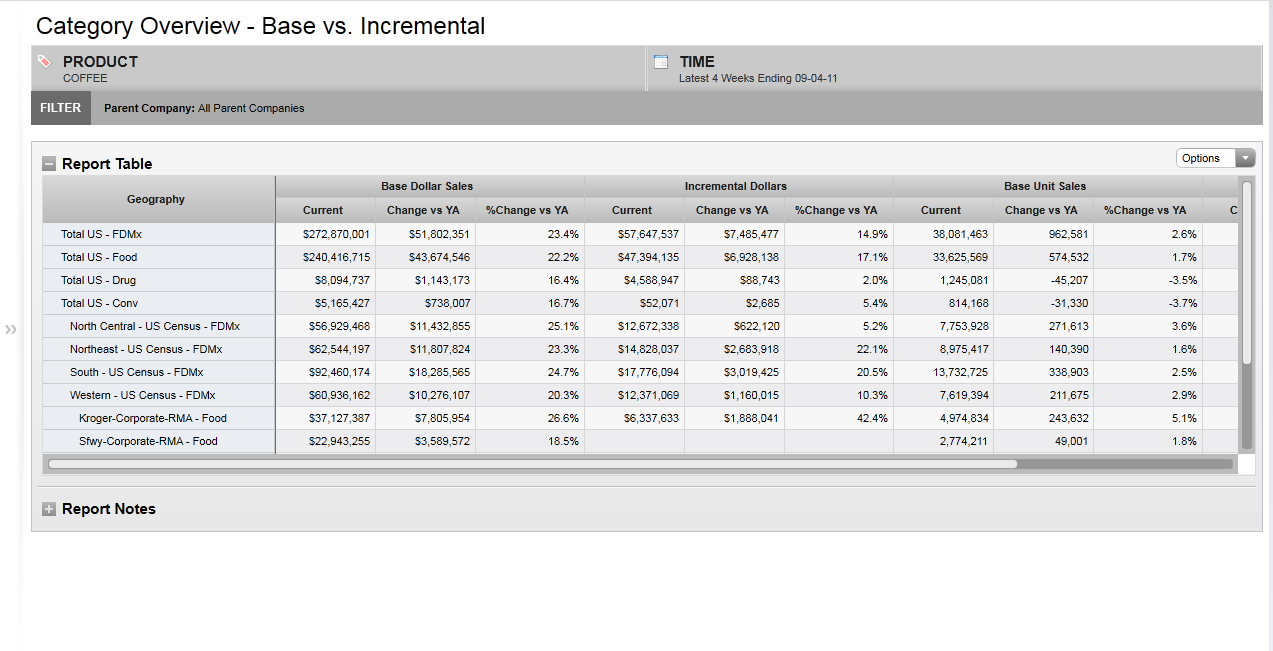Select Western - US Census - FDMx row
1273x651 pixels.
point(142,395)
